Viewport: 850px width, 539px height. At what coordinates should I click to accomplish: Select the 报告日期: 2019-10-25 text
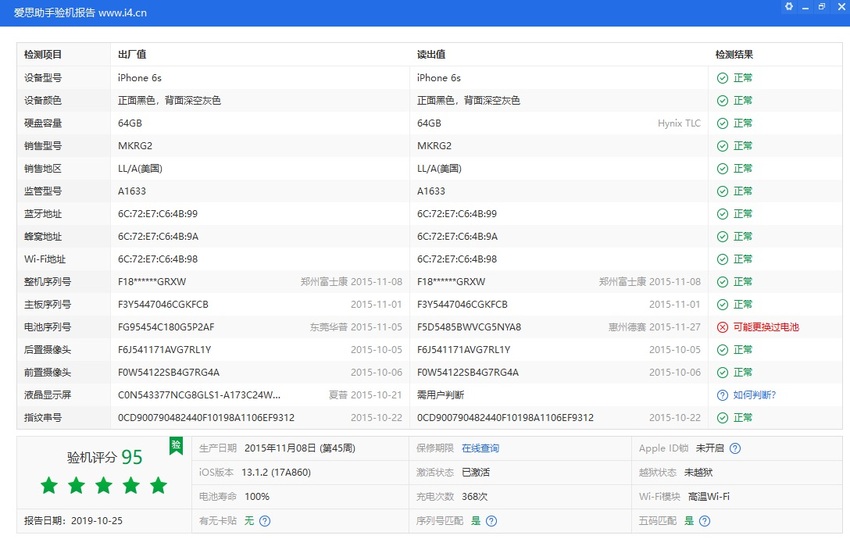(73, 521)
